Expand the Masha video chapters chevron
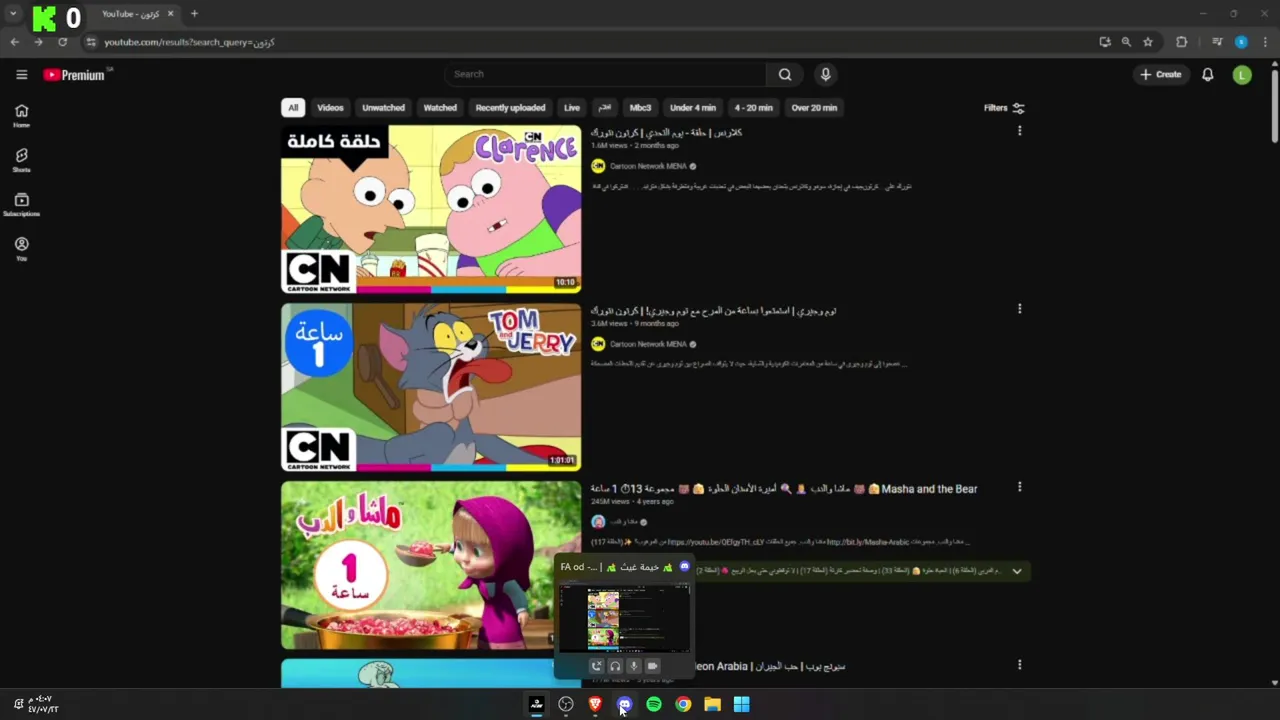 click(1016, 571)
